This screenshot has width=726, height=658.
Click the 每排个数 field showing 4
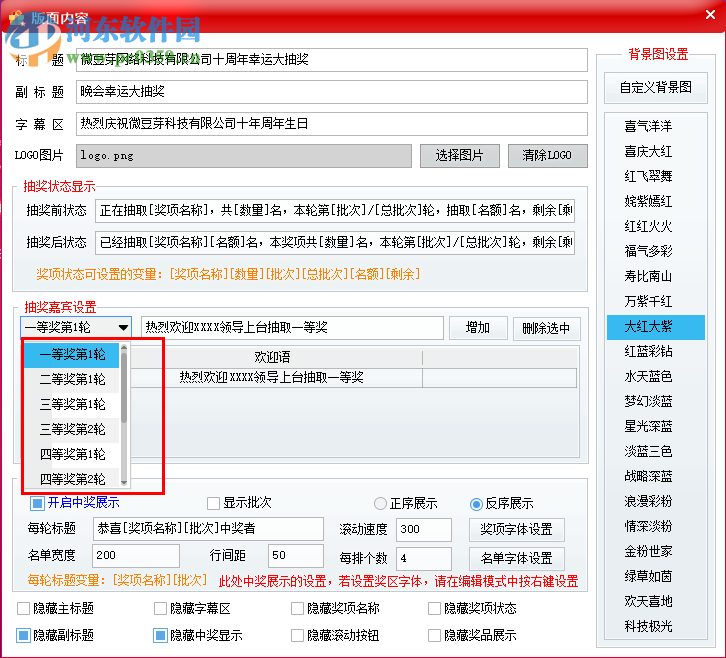point(424,558)
